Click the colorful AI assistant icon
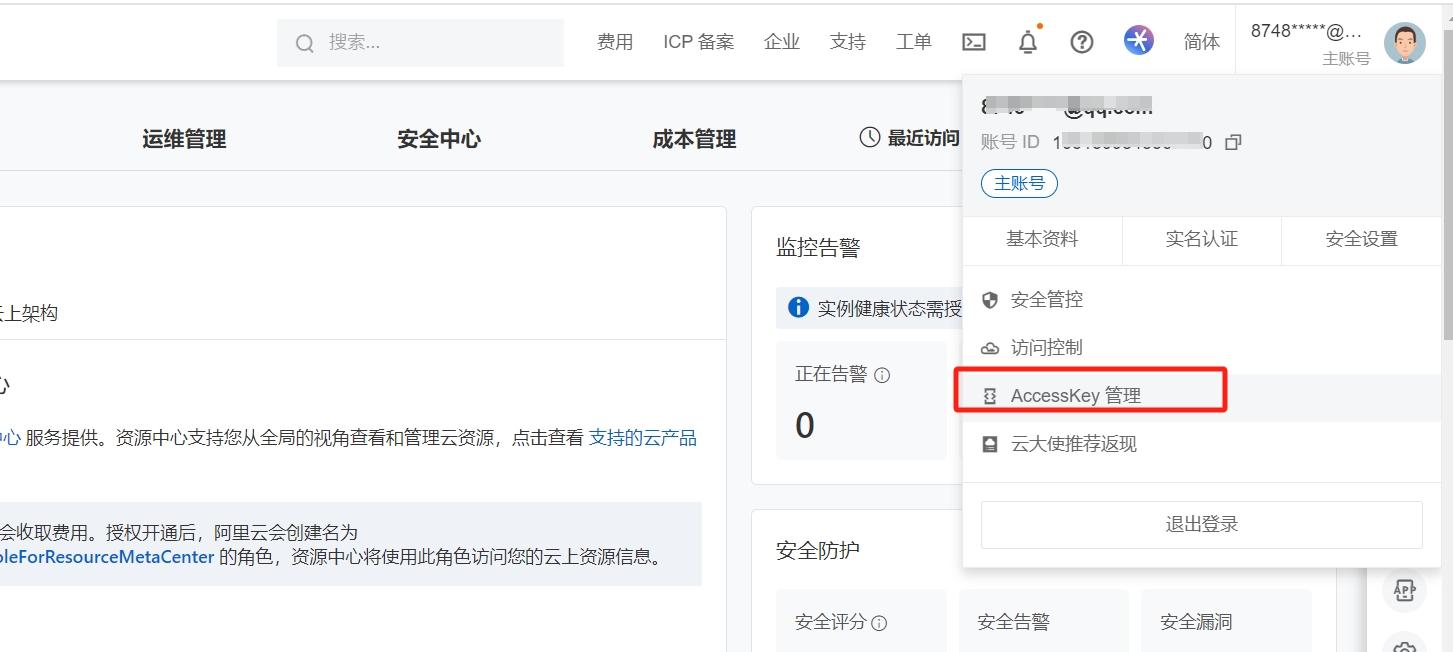This screenshot has width=1453, height=652. coord(1138,41)
